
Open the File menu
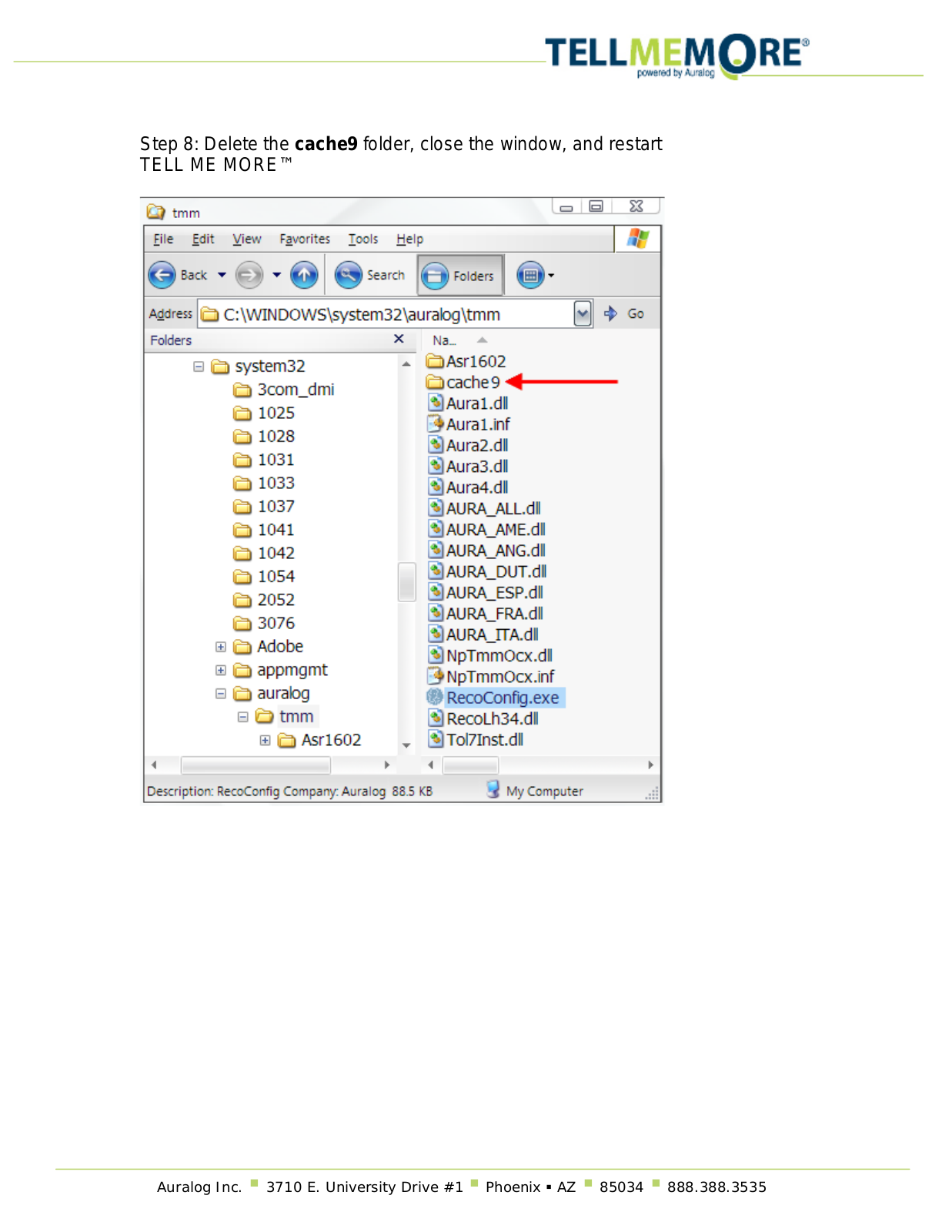tap(163, 239)
